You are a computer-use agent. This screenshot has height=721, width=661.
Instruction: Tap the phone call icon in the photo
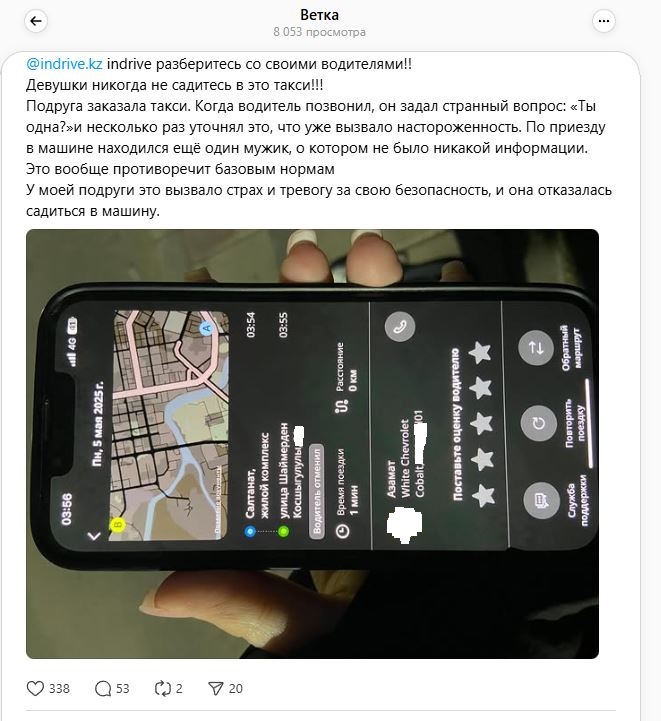tap(399, 326)
